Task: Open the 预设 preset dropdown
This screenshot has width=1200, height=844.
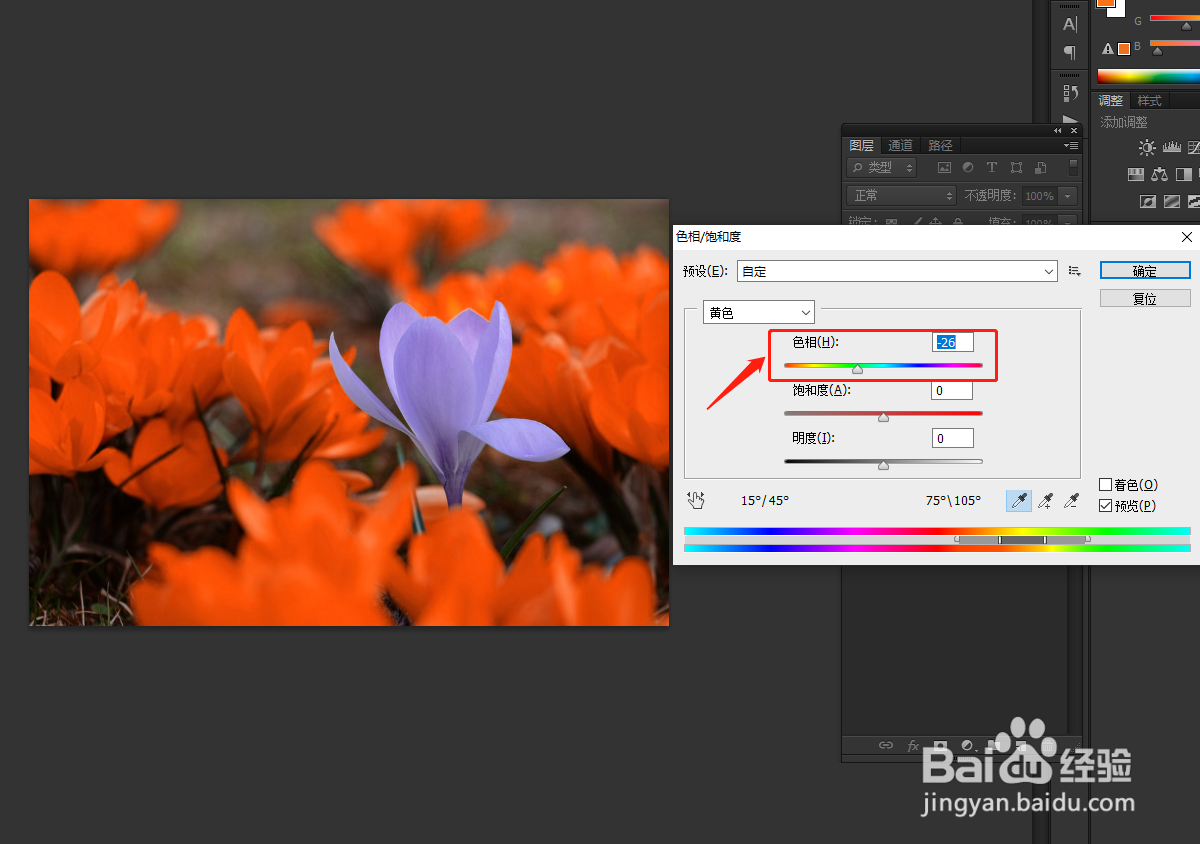Action: click(x=897, y=271)
